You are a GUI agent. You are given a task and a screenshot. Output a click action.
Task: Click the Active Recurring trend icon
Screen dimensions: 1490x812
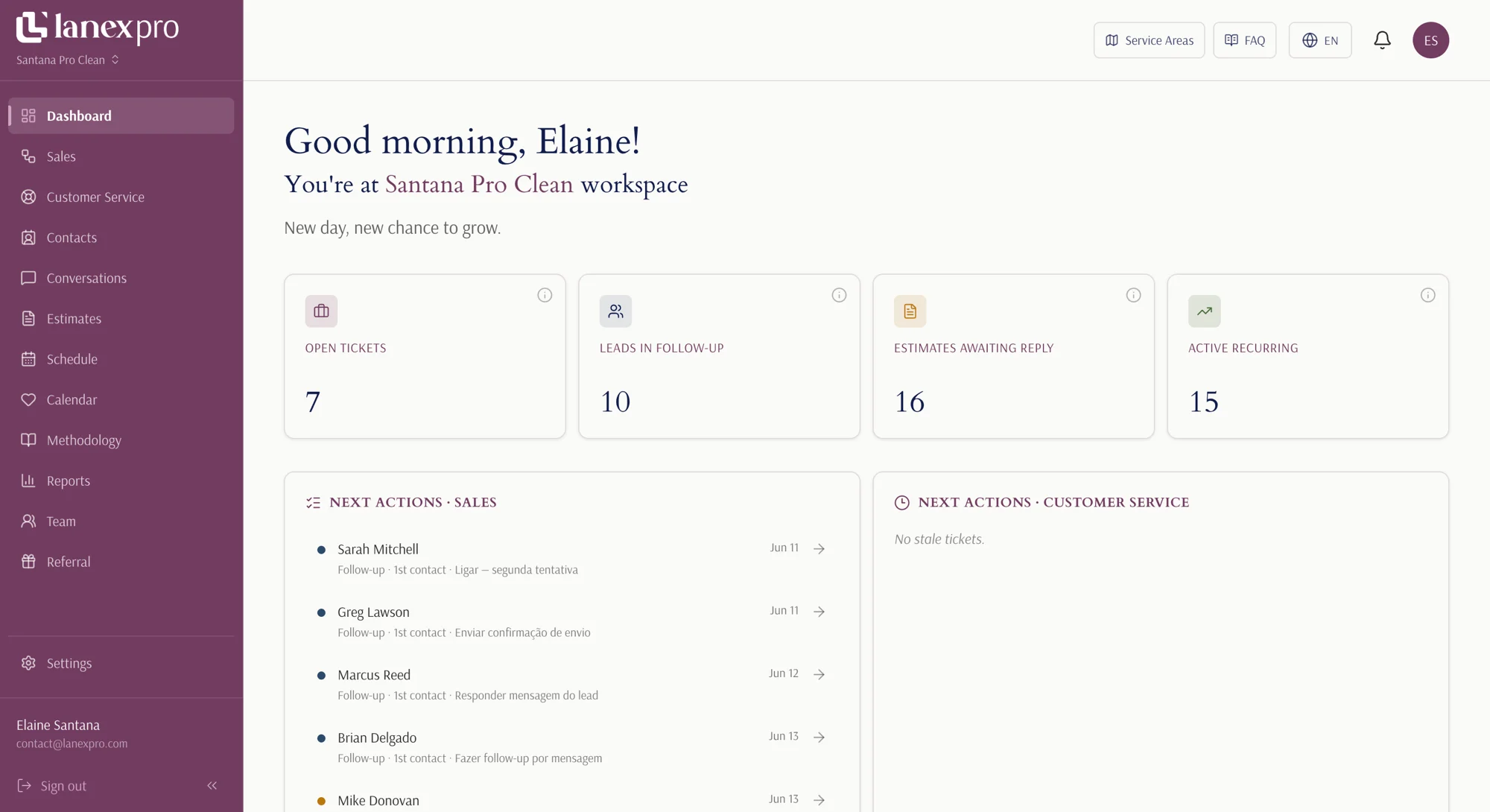(1204, 311)
